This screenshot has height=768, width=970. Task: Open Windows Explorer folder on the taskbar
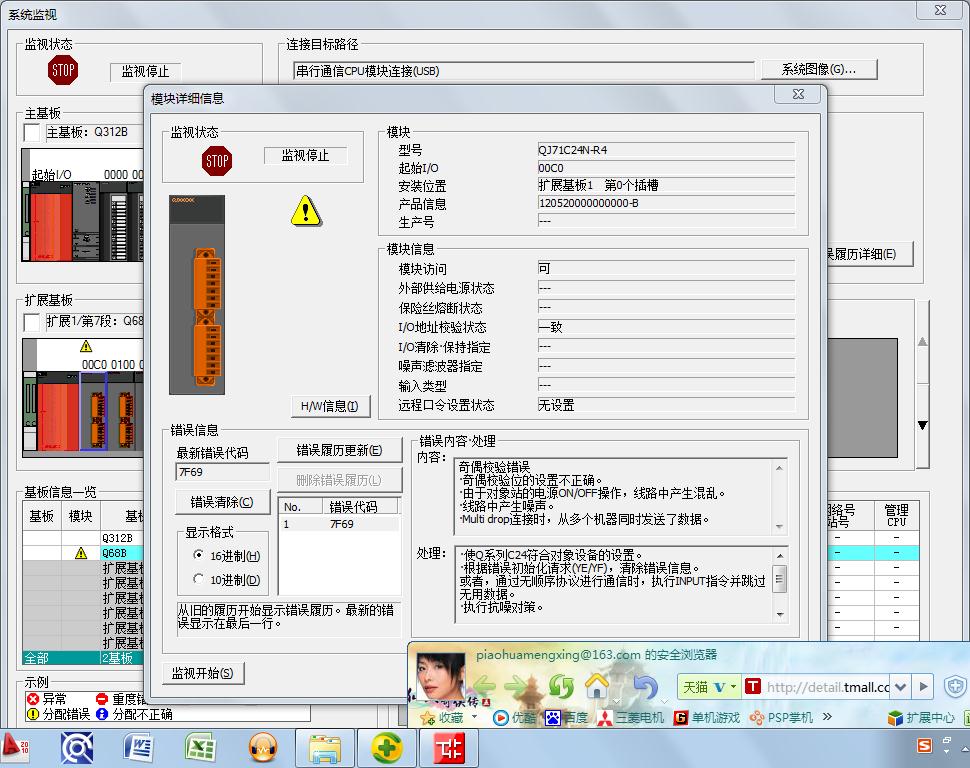[325, 747]
